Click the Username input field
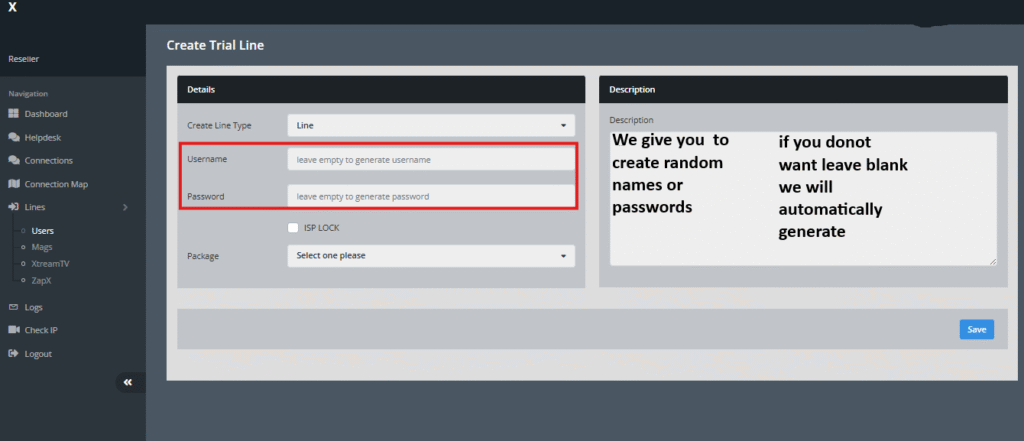 (431, 159)
